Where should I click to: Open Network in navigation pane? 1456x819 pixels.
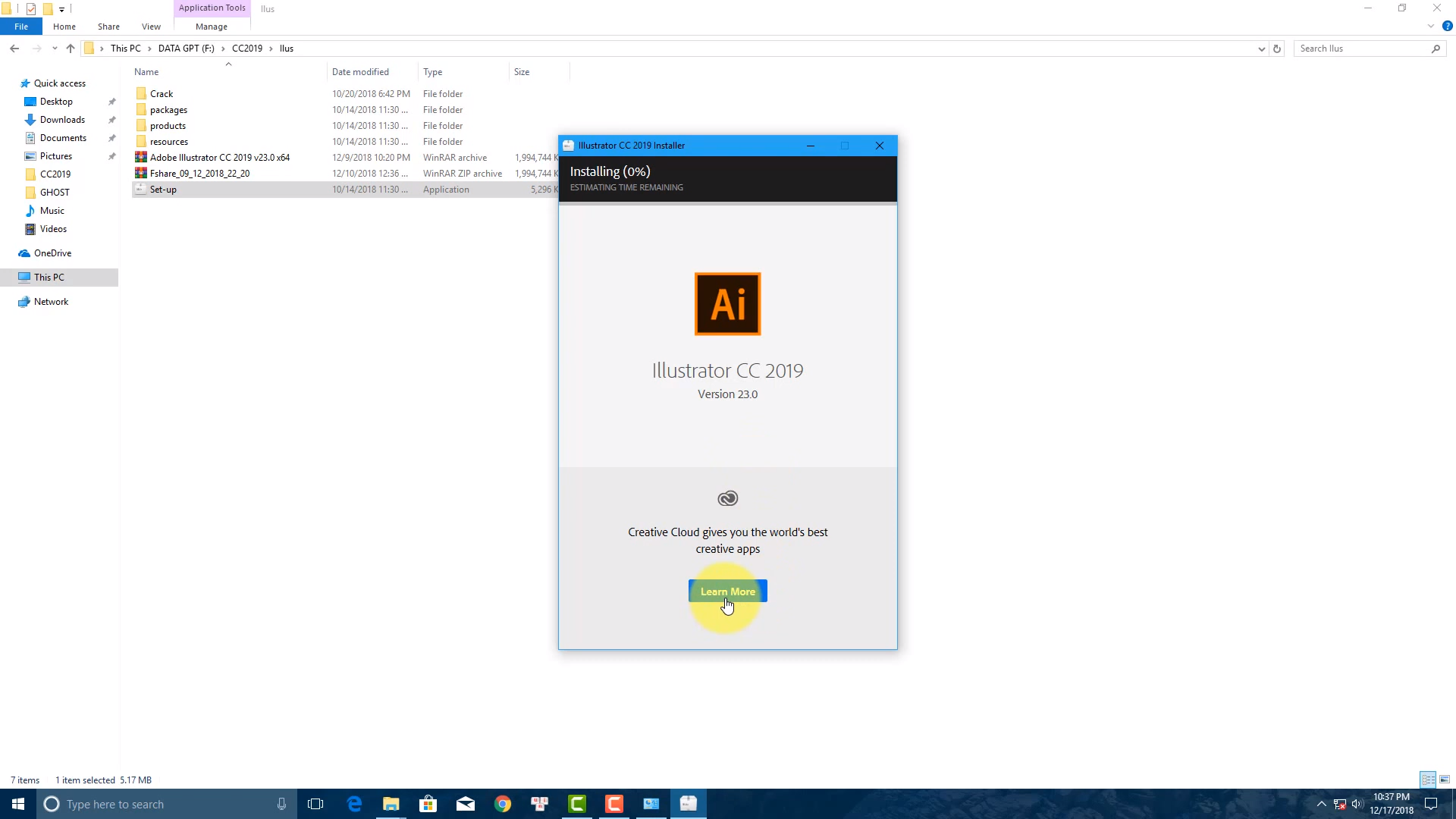pos(51,302)
